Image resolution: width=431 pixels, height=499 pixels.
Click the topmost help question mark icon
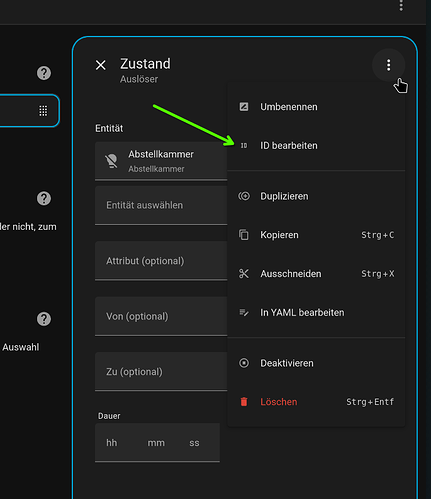coord(44,73)
